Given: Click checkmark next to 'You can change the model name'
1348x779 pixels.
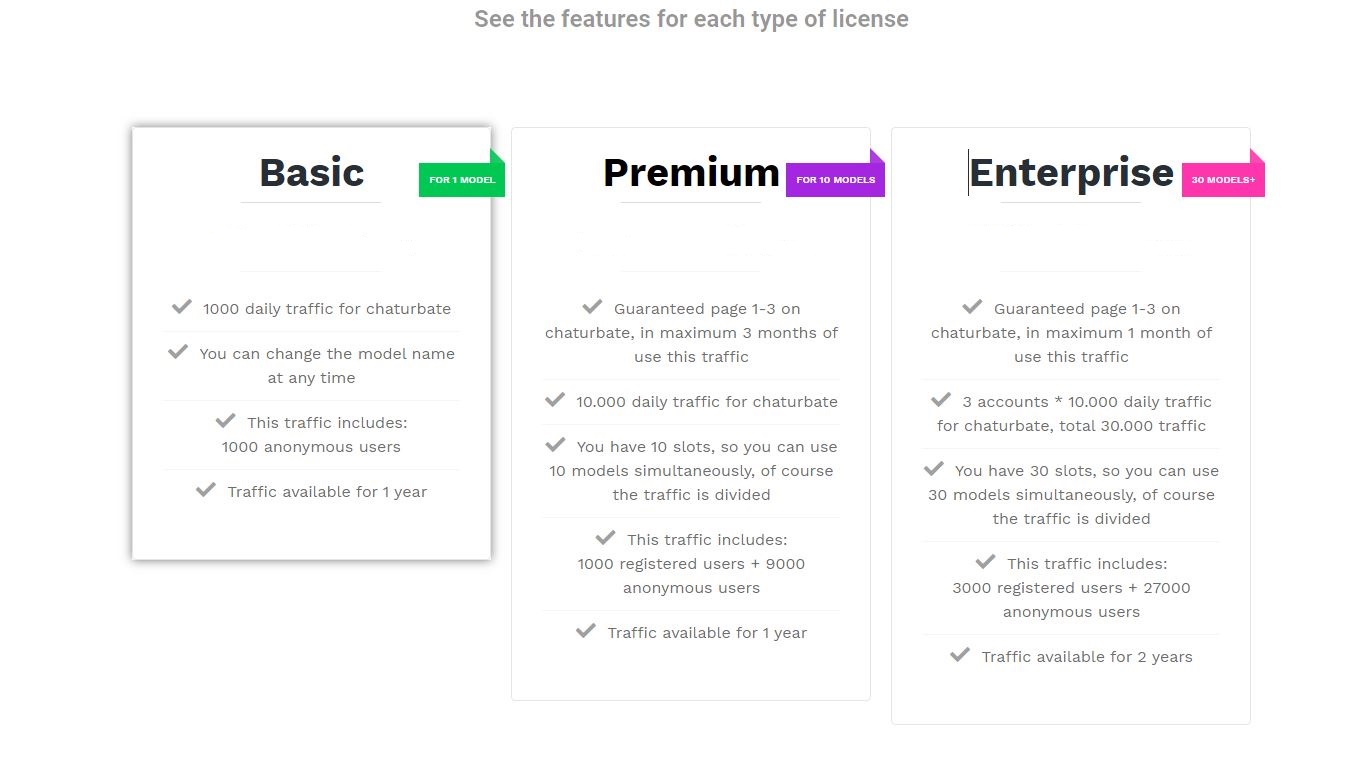Looking at the screenshot, I should [178, 352].
